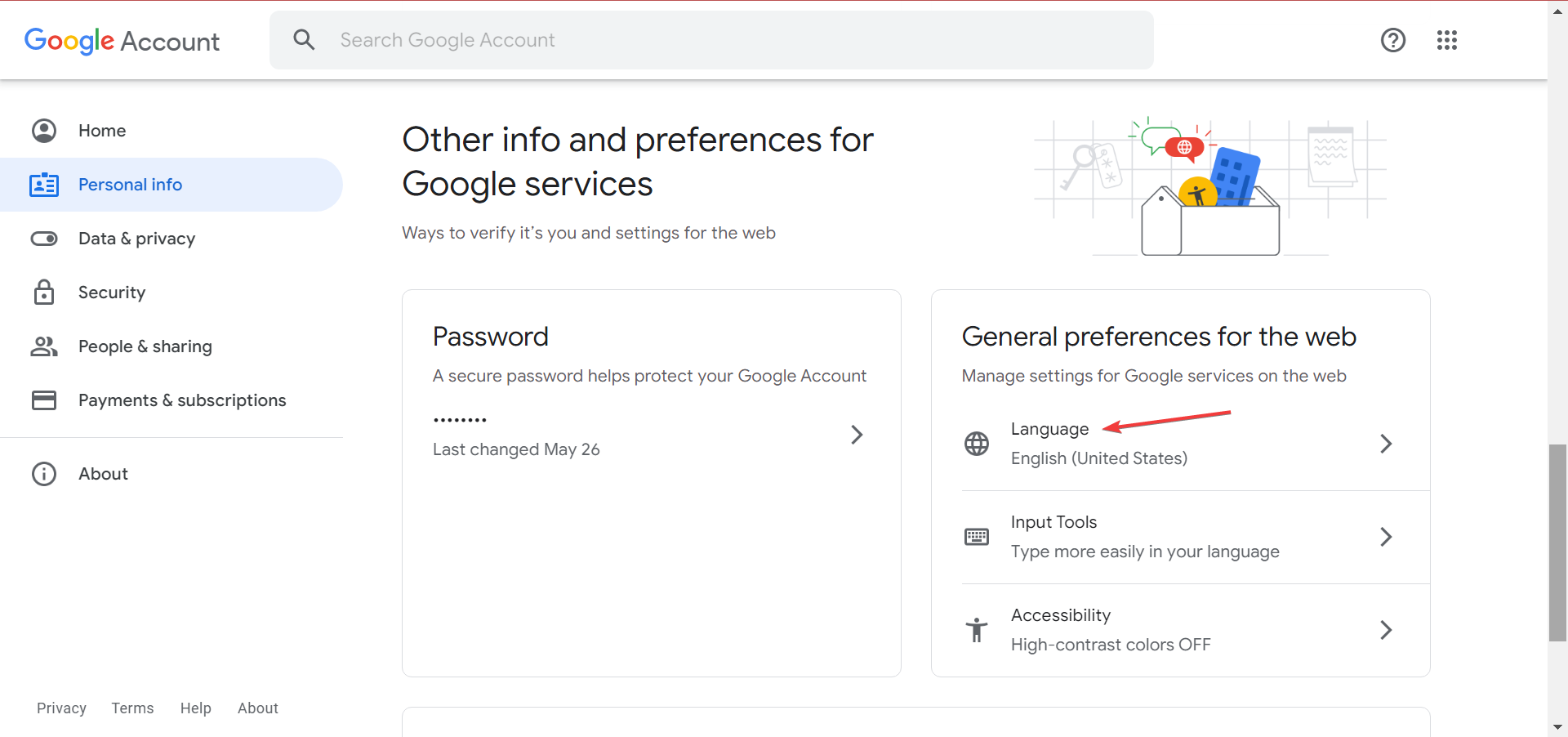Click the masked password dots
This screenshot has height=737, width=1568.
[460, 420]
